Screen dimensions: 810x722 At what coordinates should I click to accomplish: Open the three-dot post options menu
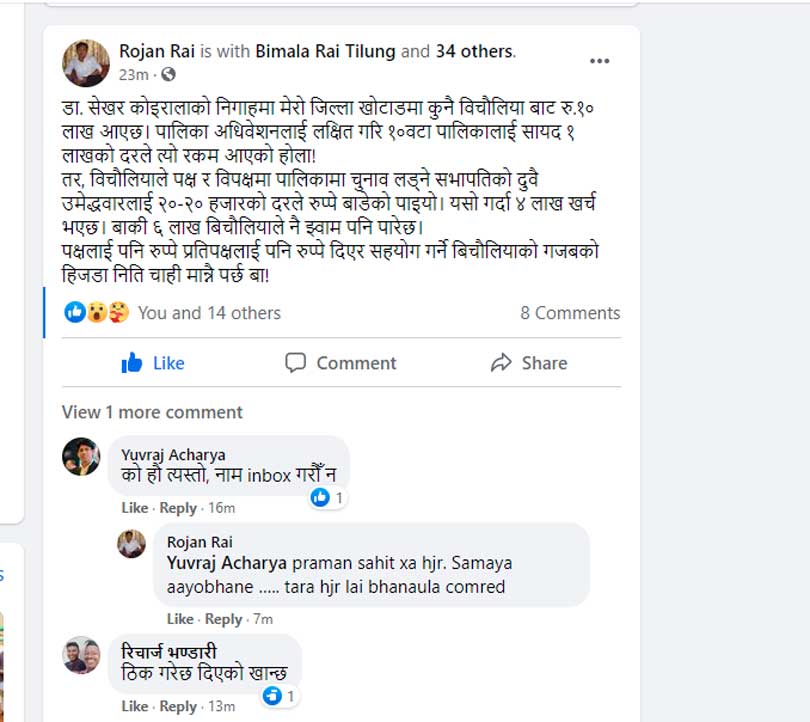[x=599, y=61]
